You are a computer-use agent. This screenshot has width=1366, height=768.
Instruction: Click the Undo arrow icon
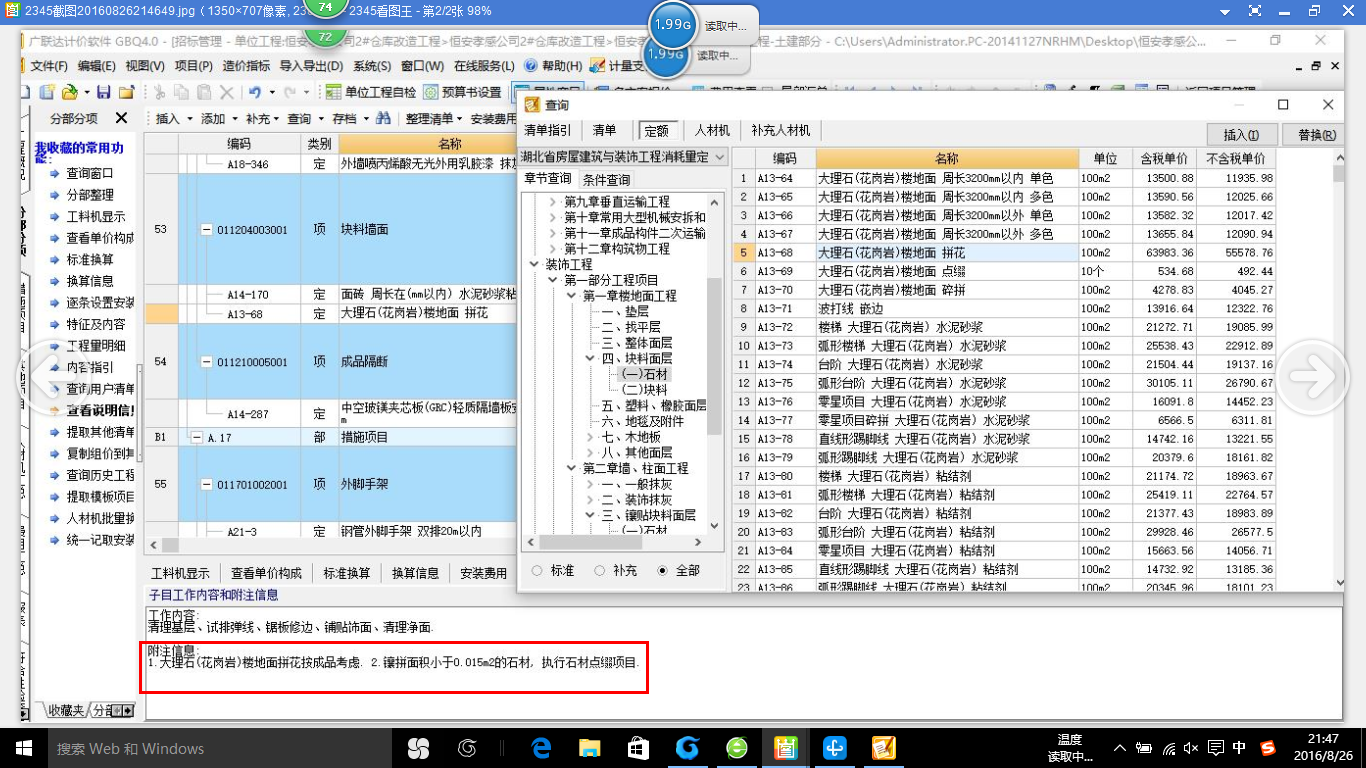pyautogui.click(x=255, y=92)
